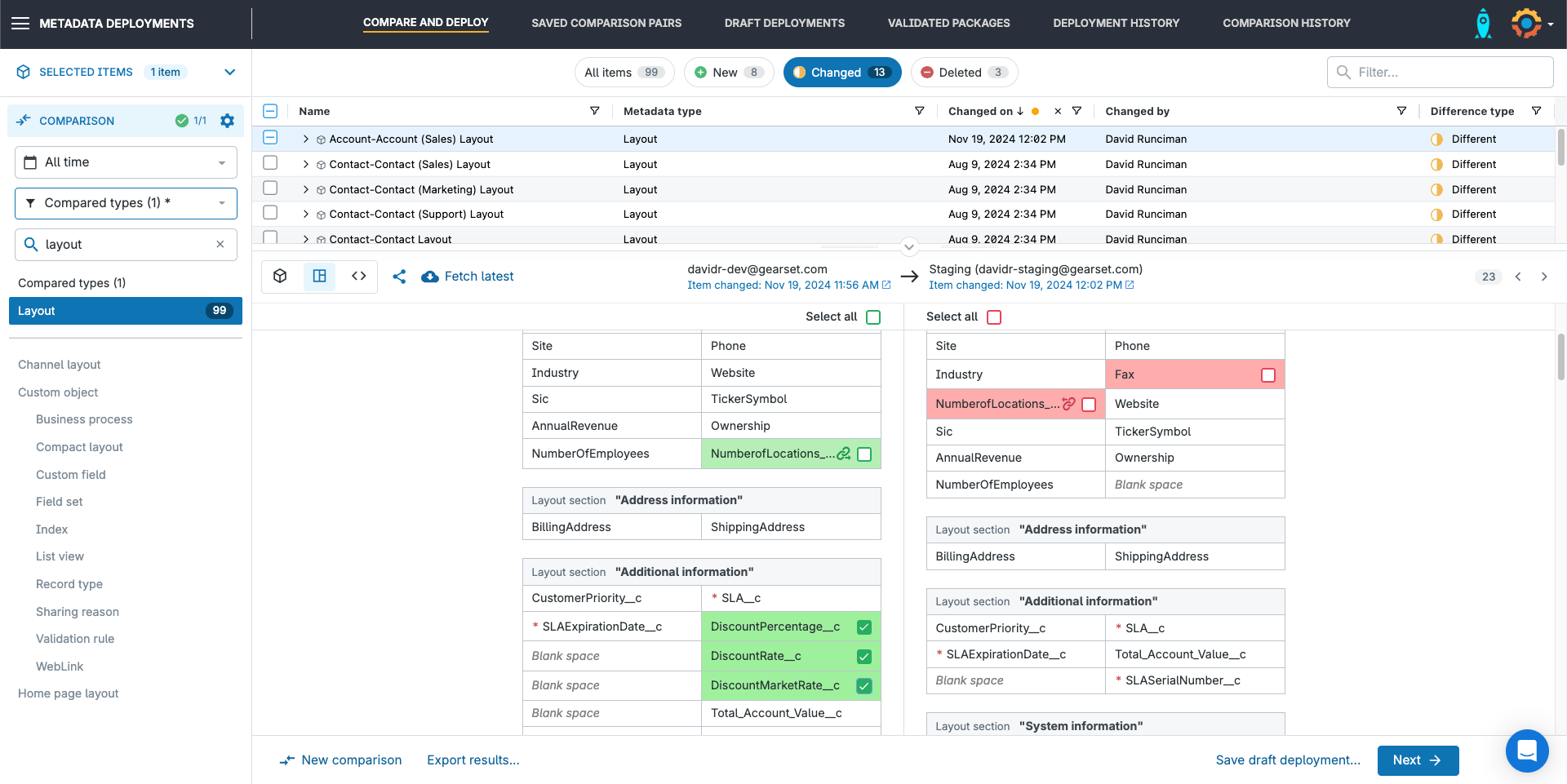Clear the layout search text
Screen dimensions: 1567x784
coord(220,245)
